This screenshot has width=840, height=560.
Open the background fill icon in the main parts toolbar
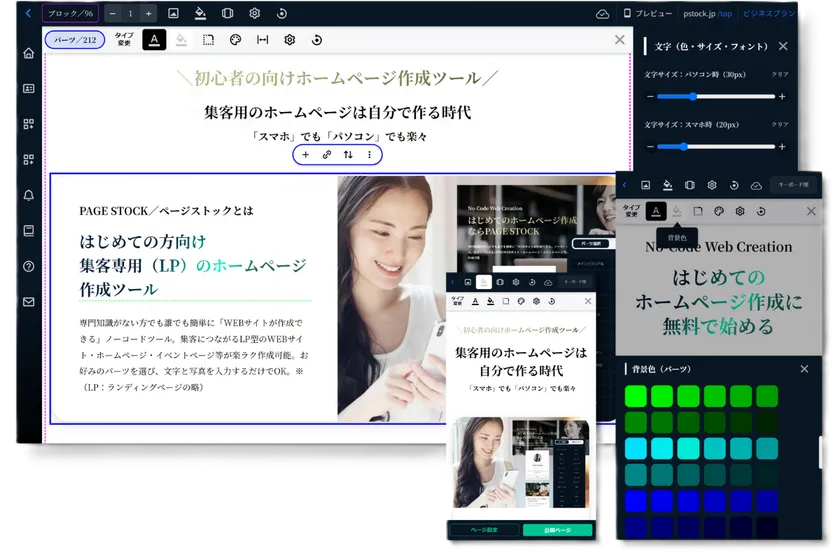pos(181,40)
